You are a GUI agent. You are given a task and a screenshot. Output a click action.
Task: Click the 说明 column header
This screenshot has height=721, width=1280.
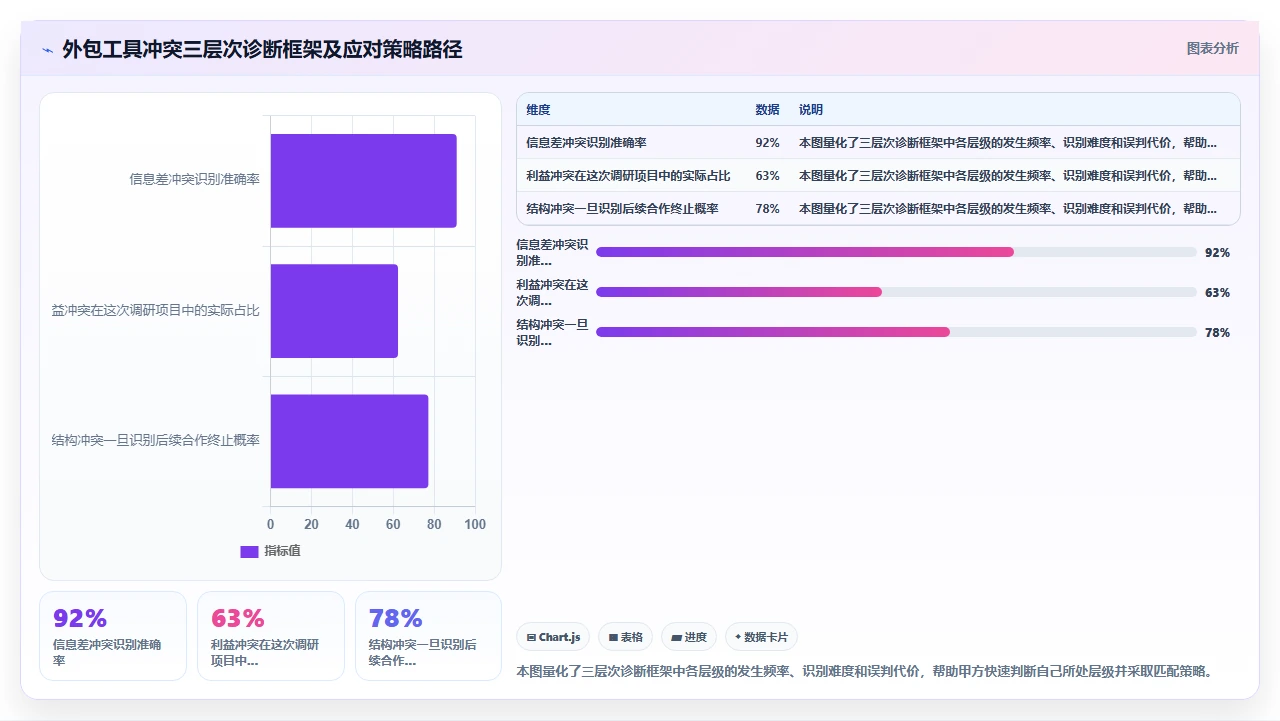pyautogui.click(x=811, y=110)
